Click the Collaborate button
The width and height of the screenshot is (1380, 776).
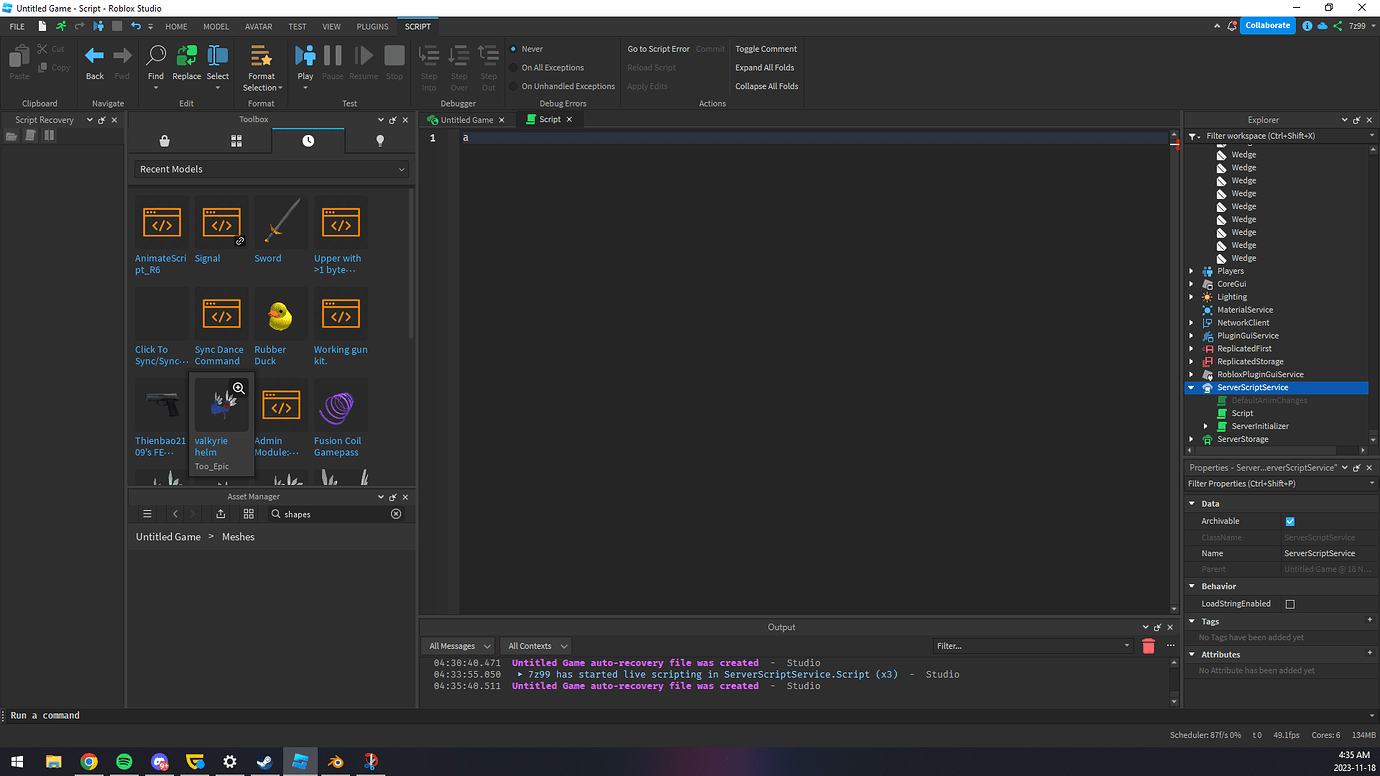tap(1268, 26)
